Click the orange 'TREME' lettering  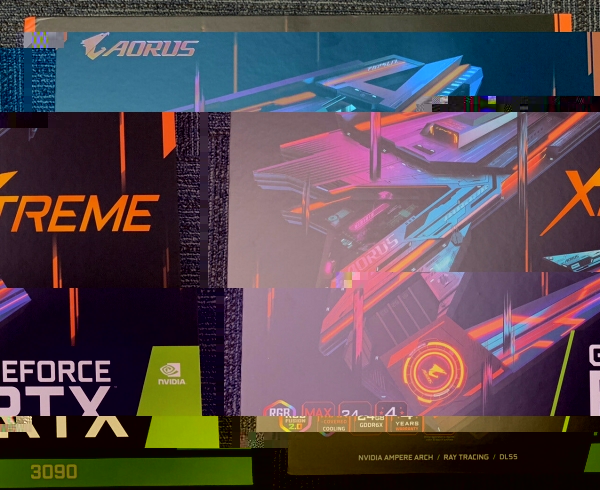[x=81, y=213]
